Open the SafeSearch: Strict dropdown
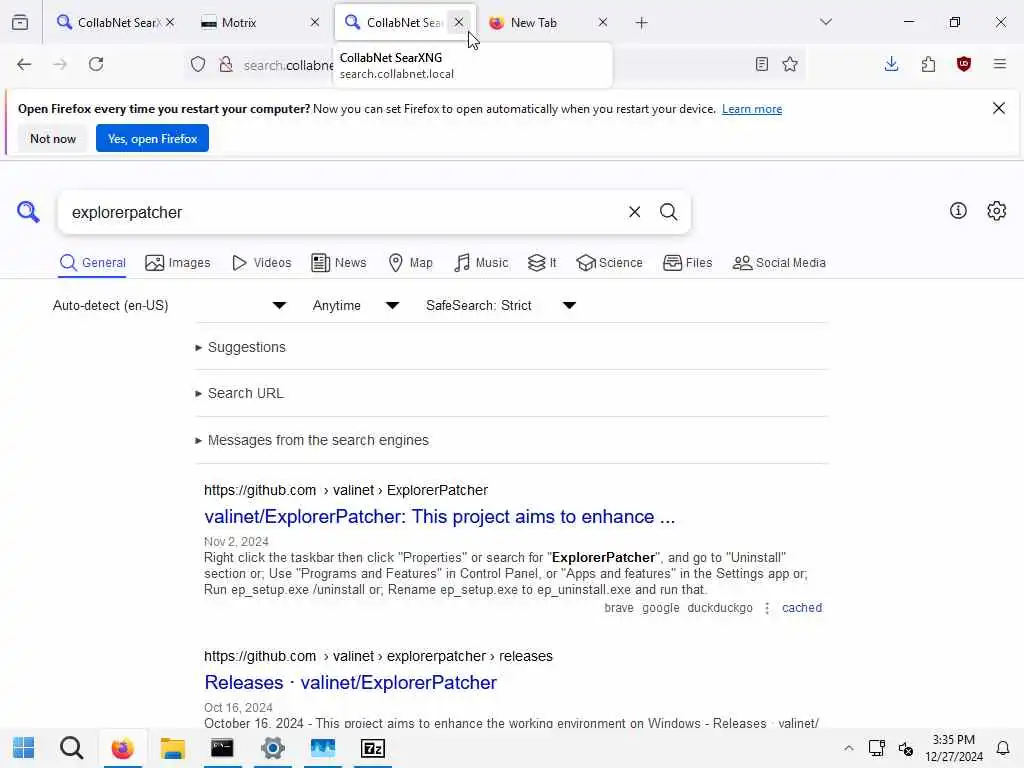 (500, 306)
